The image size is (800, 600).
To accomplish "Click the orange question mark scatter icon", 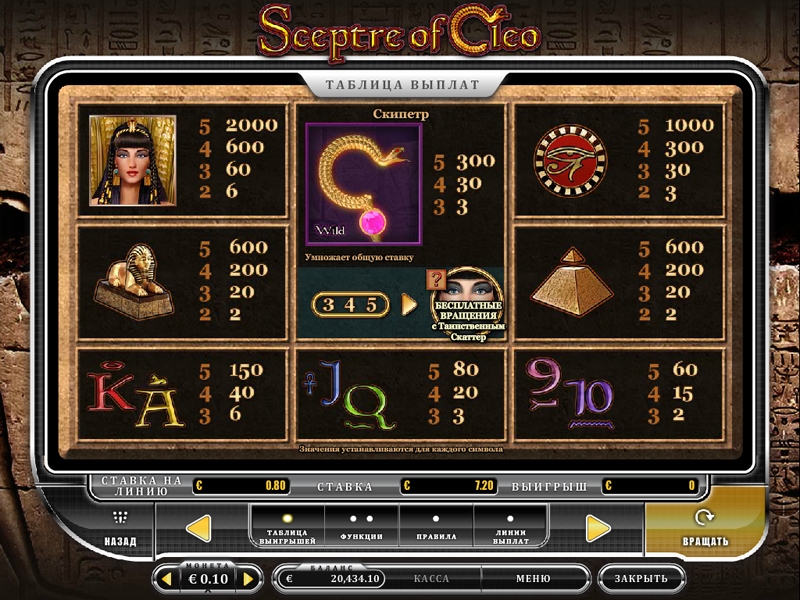I will [435, 280].
